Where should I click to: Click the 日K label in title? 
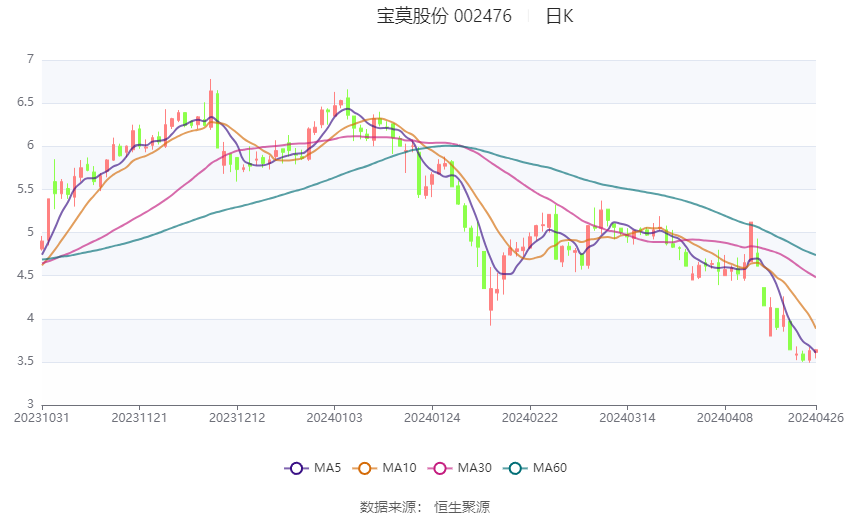point(559,16)
